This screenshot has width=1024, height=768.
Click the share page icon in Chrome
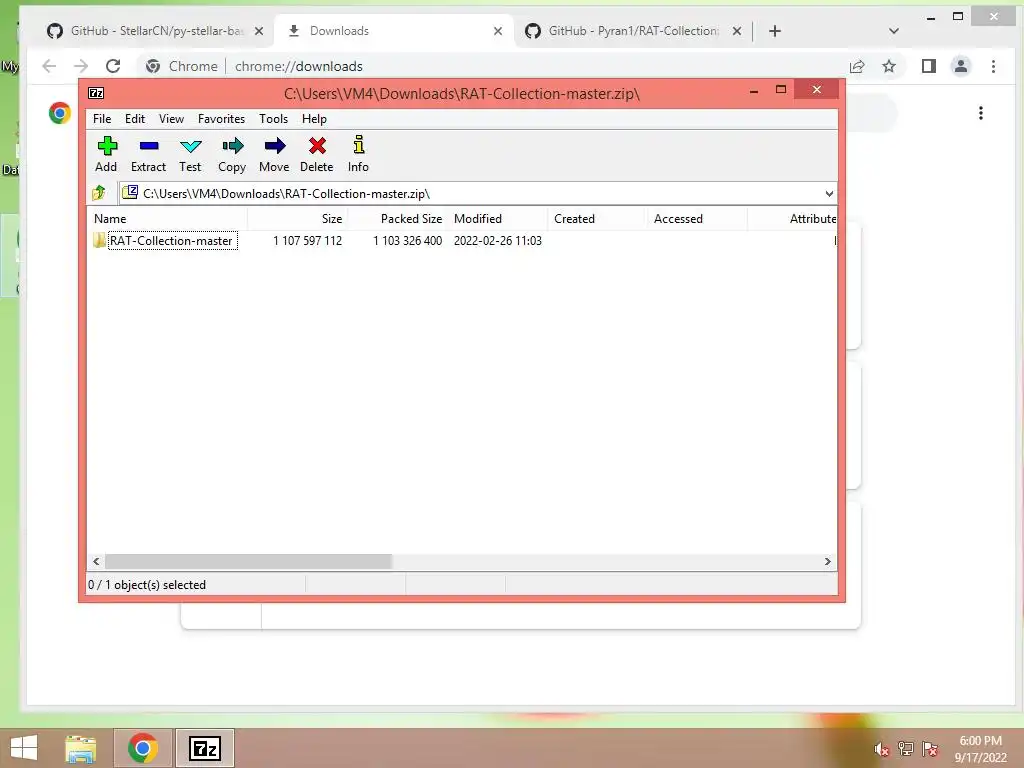point(857,66)
